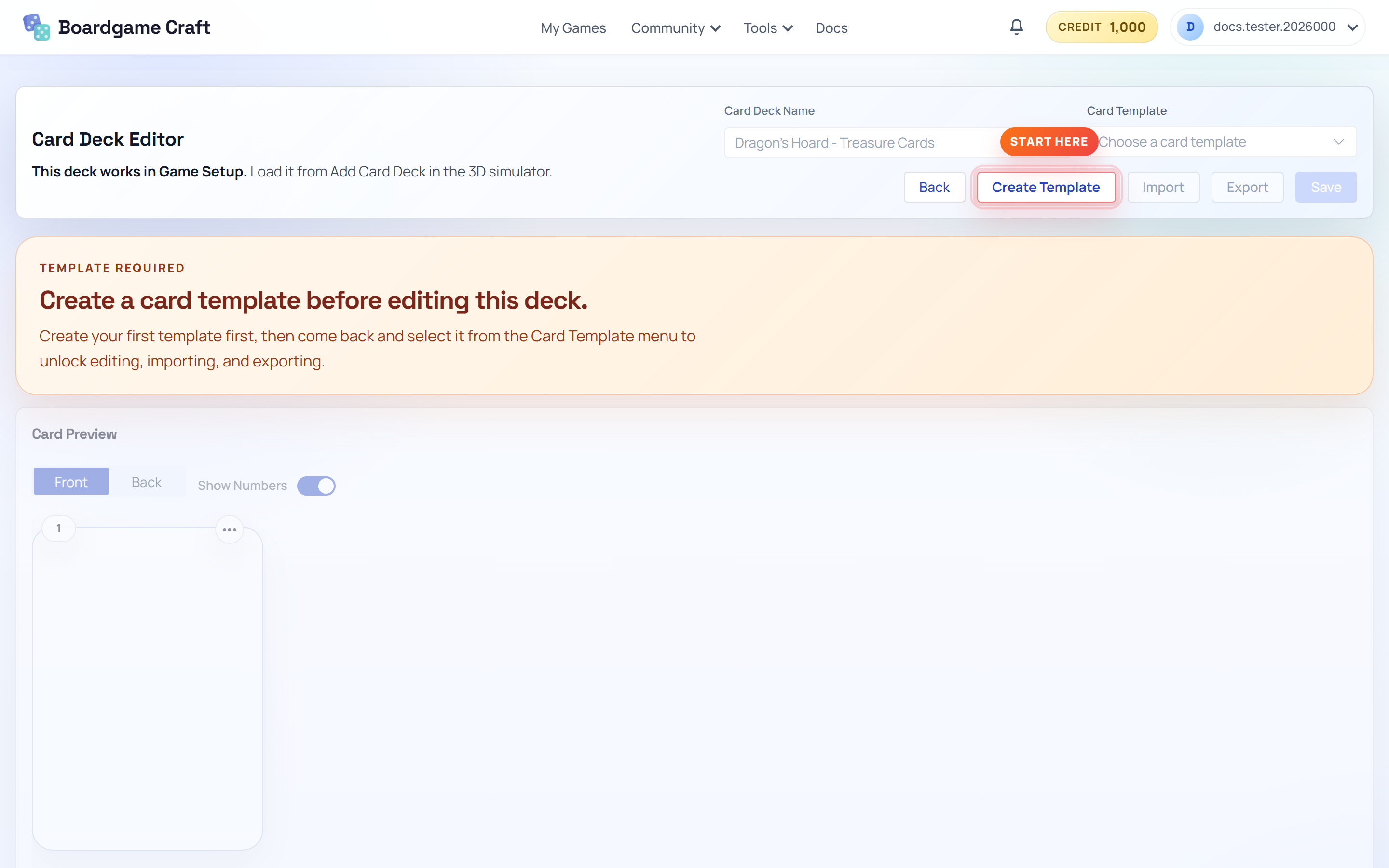Click the card number 1 badge
This screenshot has width=1389, height=868.
click(x=58, y=528)
